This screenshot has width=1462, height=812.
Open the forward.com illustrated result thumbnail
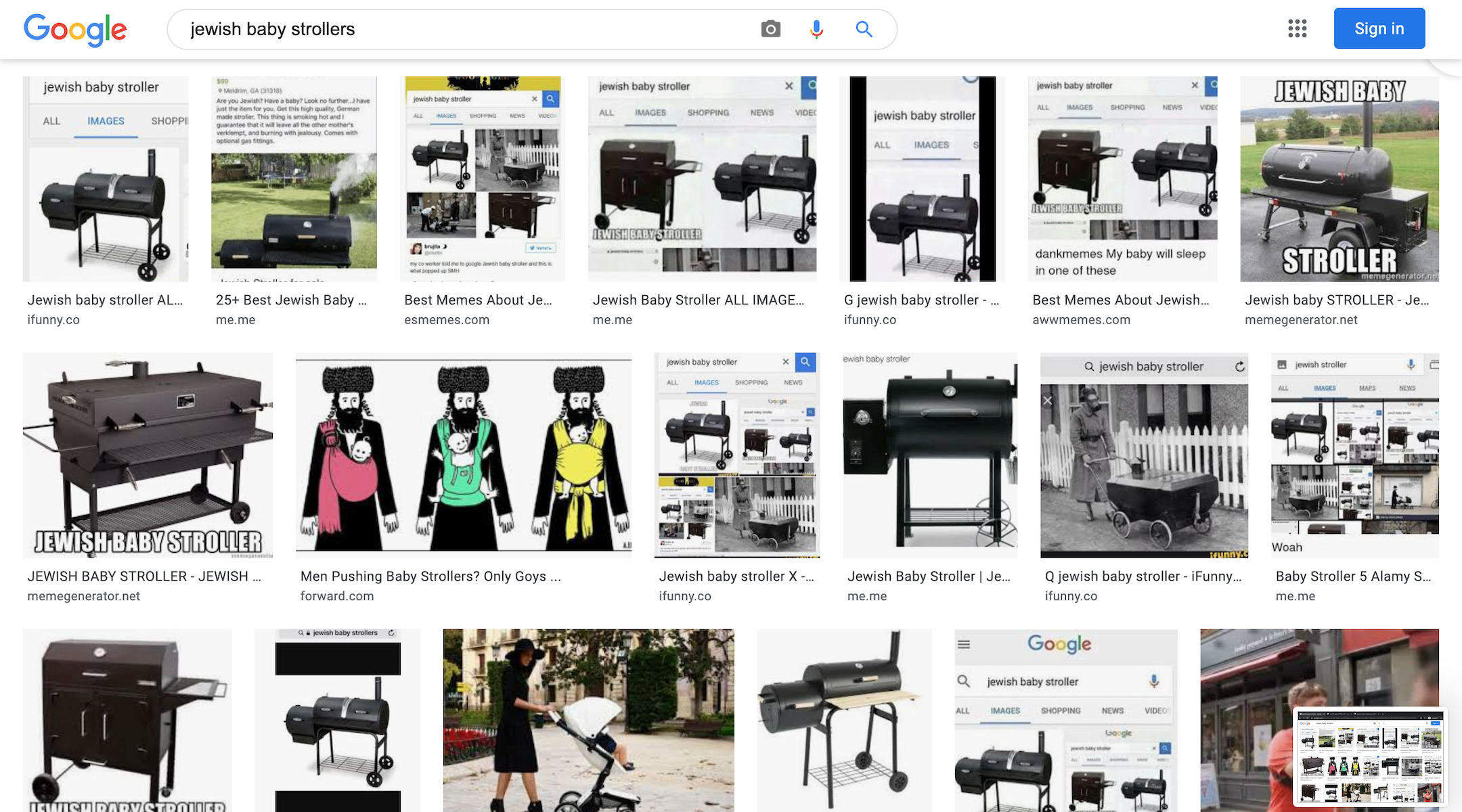coord(463,455)
